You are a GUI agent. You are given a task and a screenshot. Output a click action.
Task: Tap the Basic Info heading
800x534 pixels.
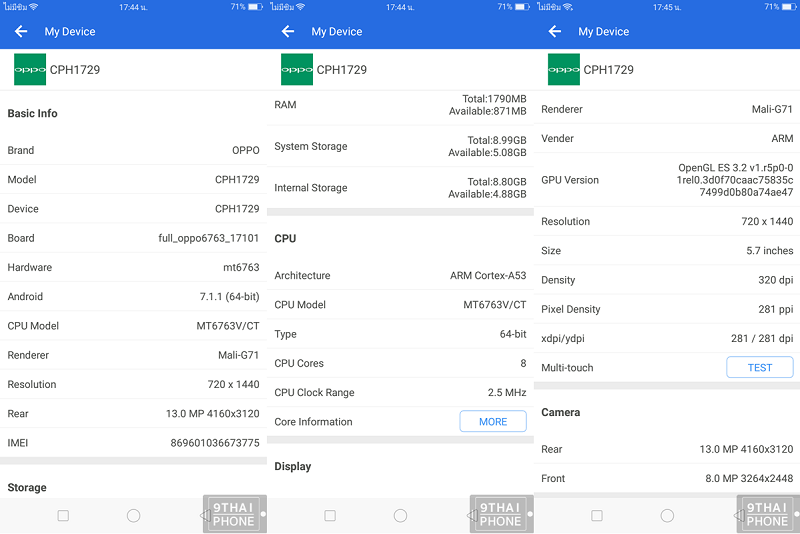click(32, 113)
